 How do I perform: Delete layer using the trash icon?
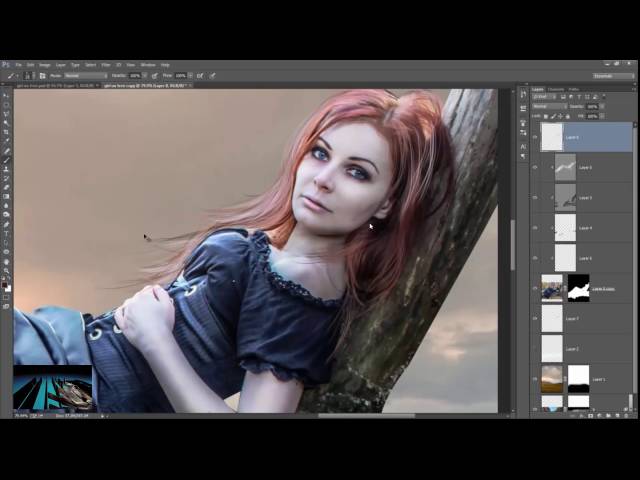[x=626, y=416]
